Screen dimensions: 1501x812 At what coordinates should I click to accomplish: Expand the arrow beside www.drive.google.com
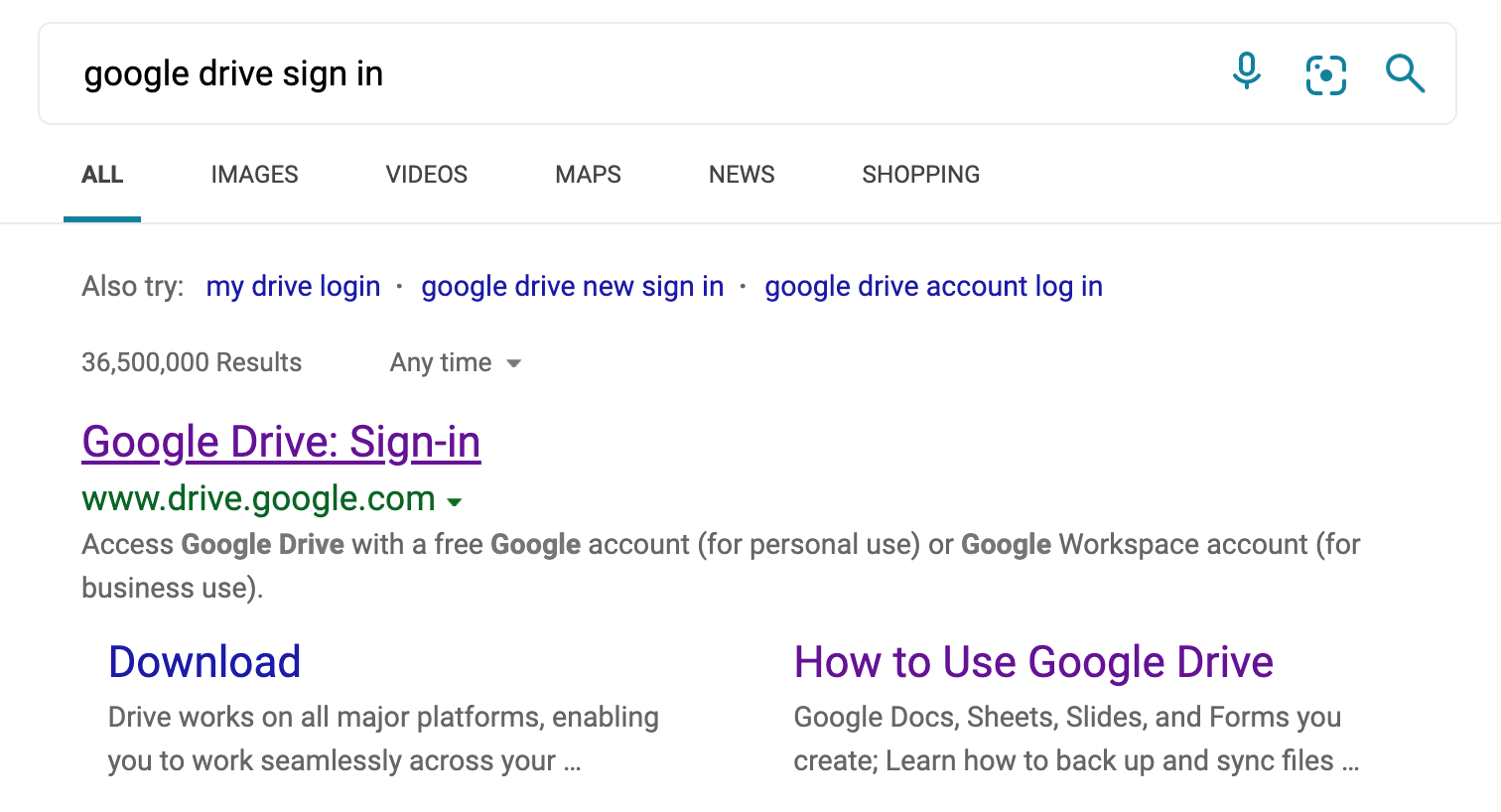pos(455,502)
